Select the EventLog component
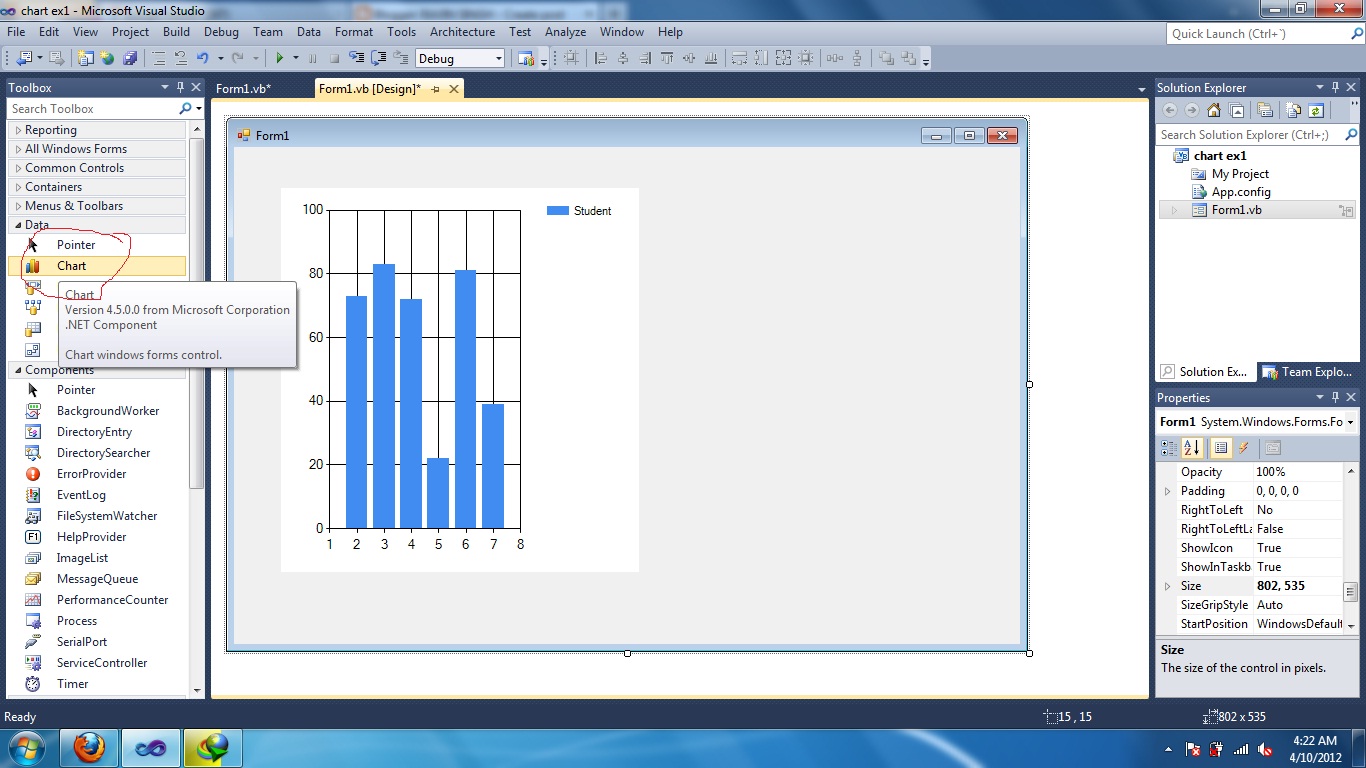Viewport: 1366px width, 768px height. pos(97,495)
